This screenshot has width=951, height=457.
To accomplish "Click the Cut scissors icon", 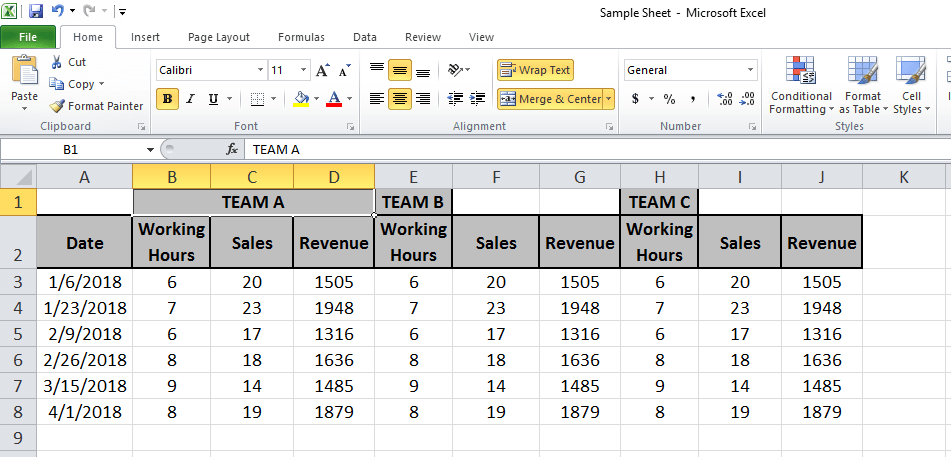I will [x=56, y=62].
